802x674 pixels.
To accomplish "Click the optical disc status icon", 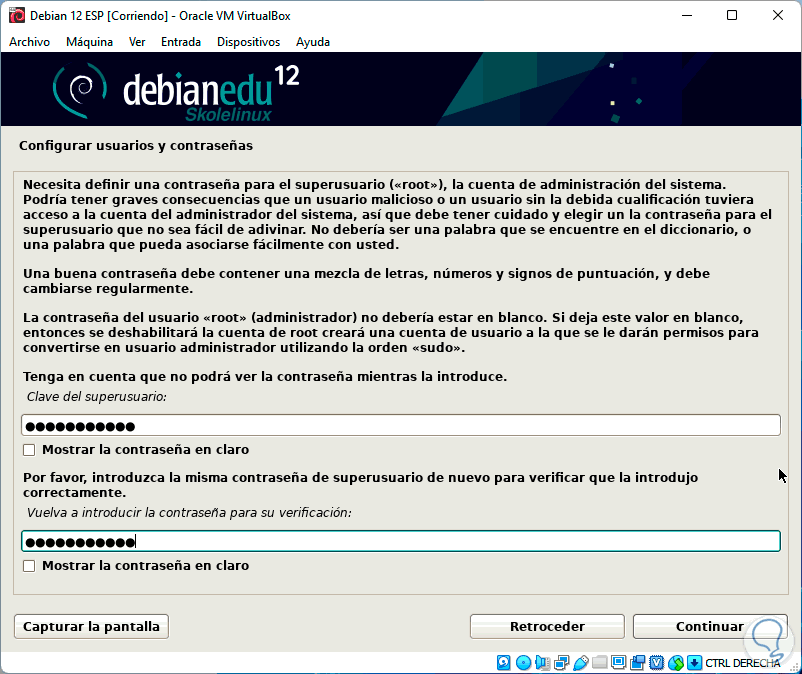I will (x=523, y=663).
